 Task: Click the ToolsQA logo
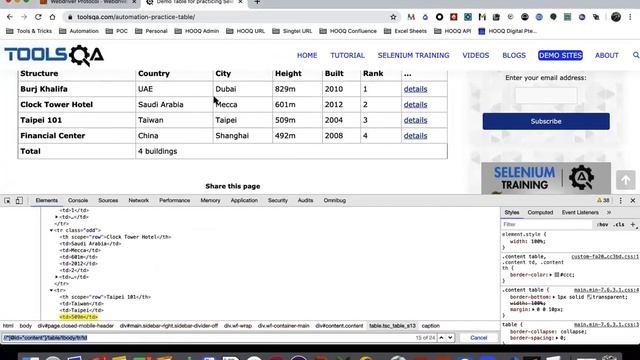54,56
